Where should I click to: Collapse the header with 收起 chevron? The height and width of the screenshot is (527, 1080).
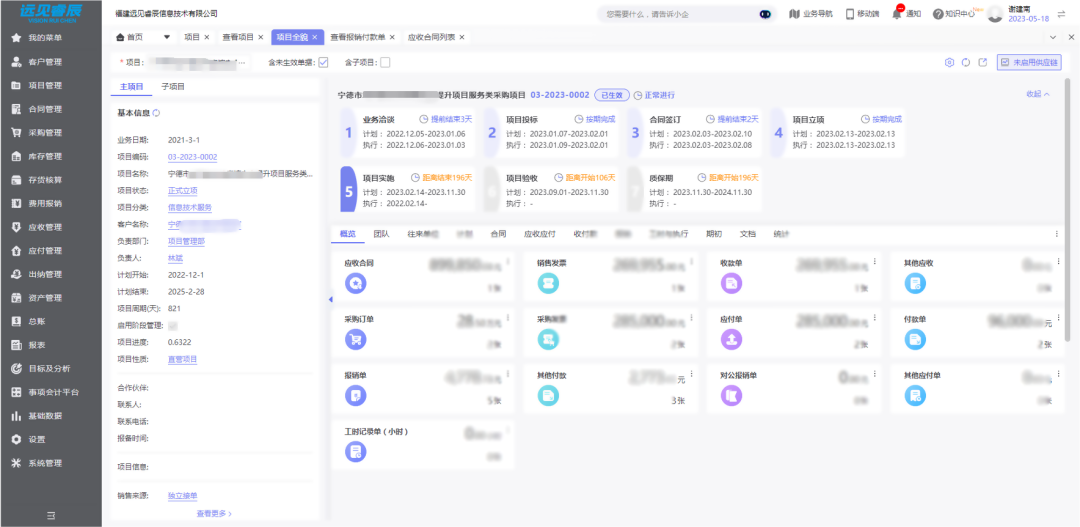(x=1038, y=94)
